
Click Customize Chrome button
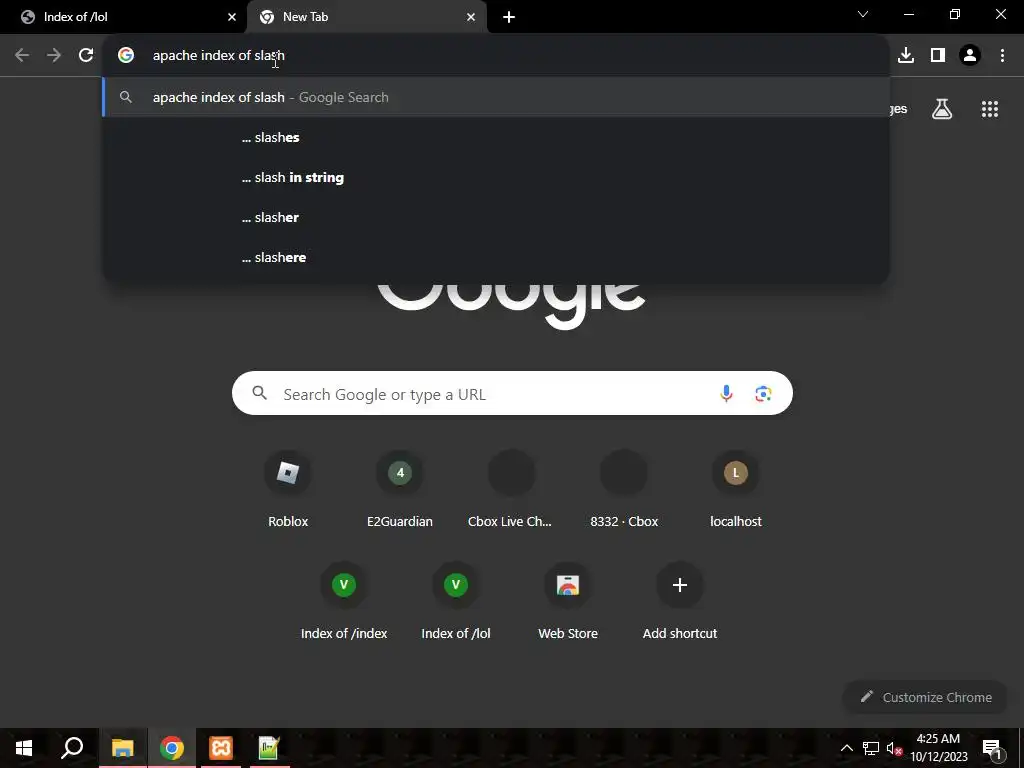click(926, 697)
